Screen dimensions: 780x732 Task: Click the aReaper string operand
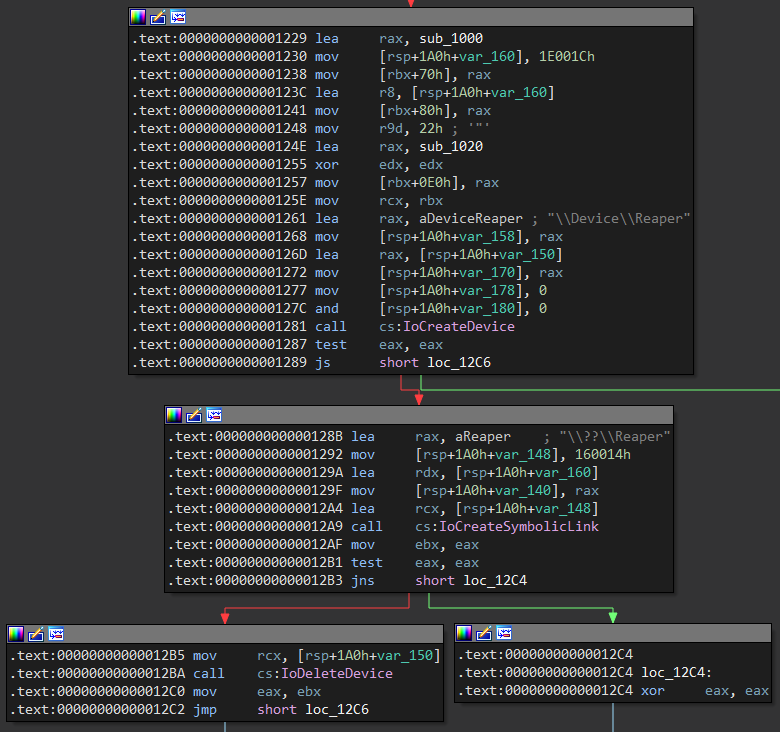tap(483, 437)
